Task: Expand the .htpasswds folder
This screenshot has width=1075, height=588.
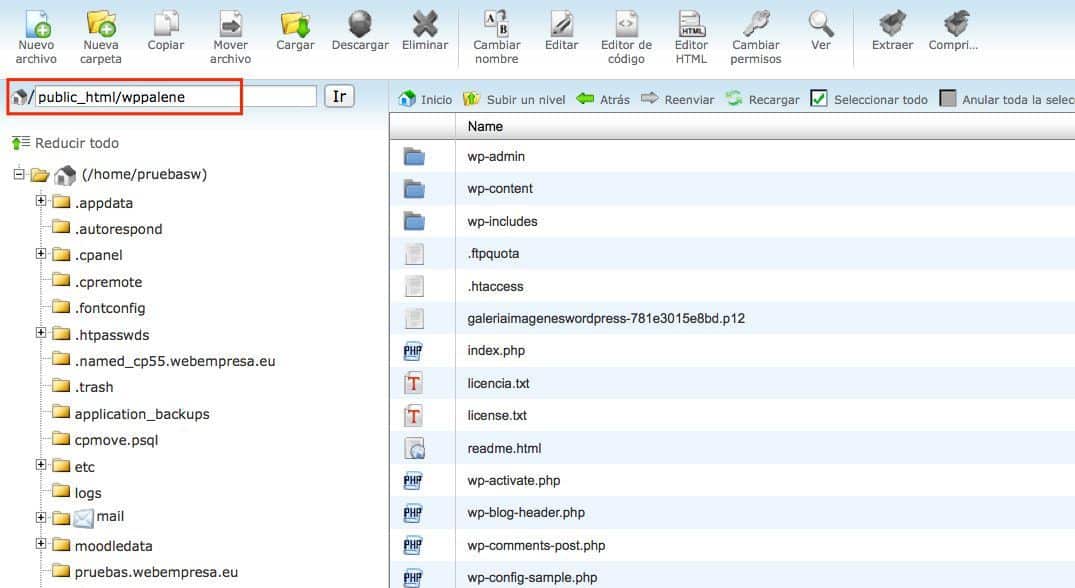Action: coord(41,333)
